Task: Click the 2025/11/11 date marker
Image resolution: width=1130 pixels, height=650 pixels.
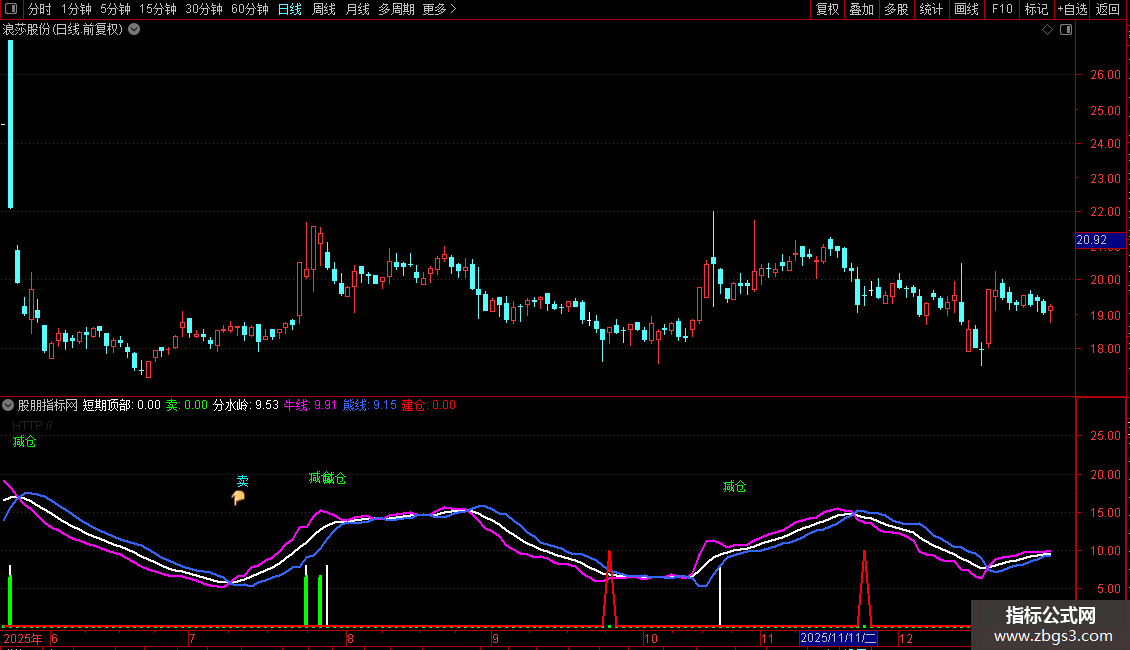Action: tap(838, 638)
